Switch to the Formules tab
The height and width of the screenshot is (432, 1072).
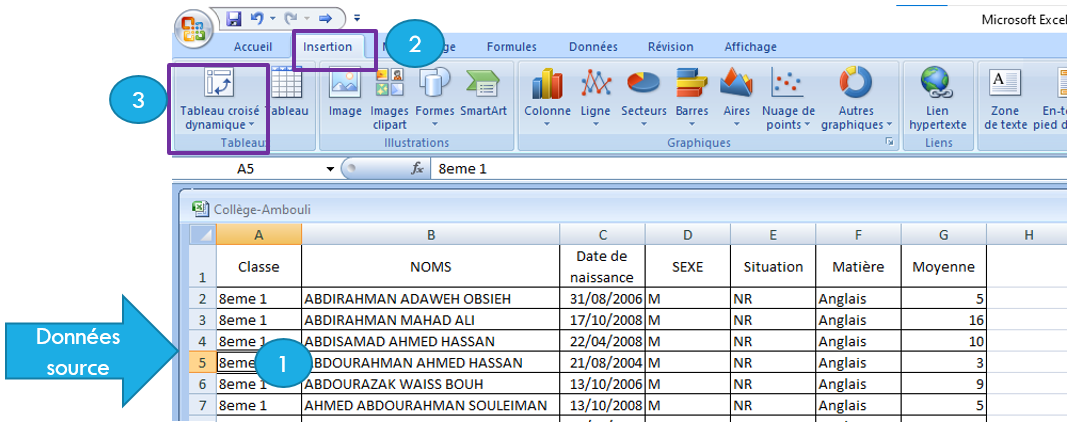(x=511, y=47)
